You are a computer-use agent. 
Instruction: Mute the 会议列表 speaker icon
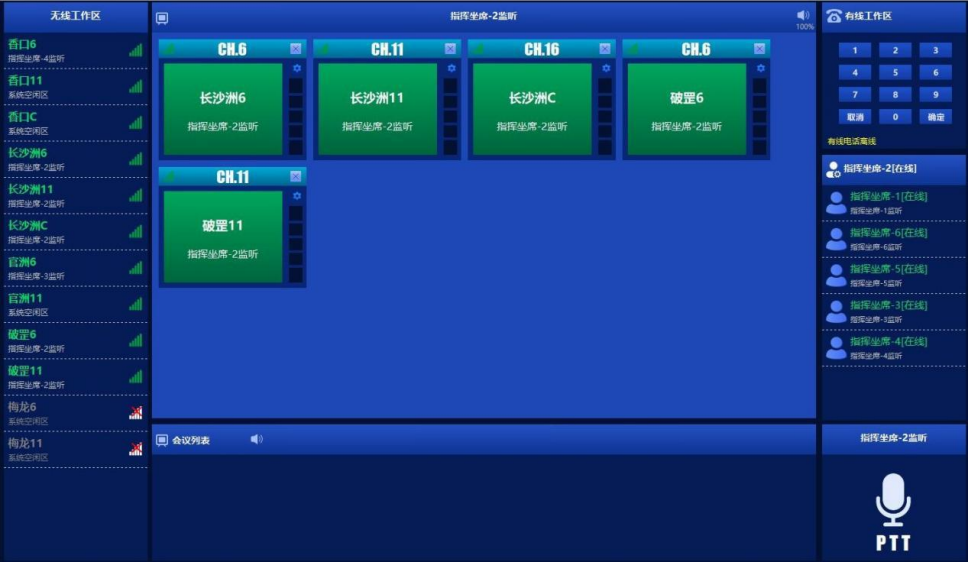point(256,439)
